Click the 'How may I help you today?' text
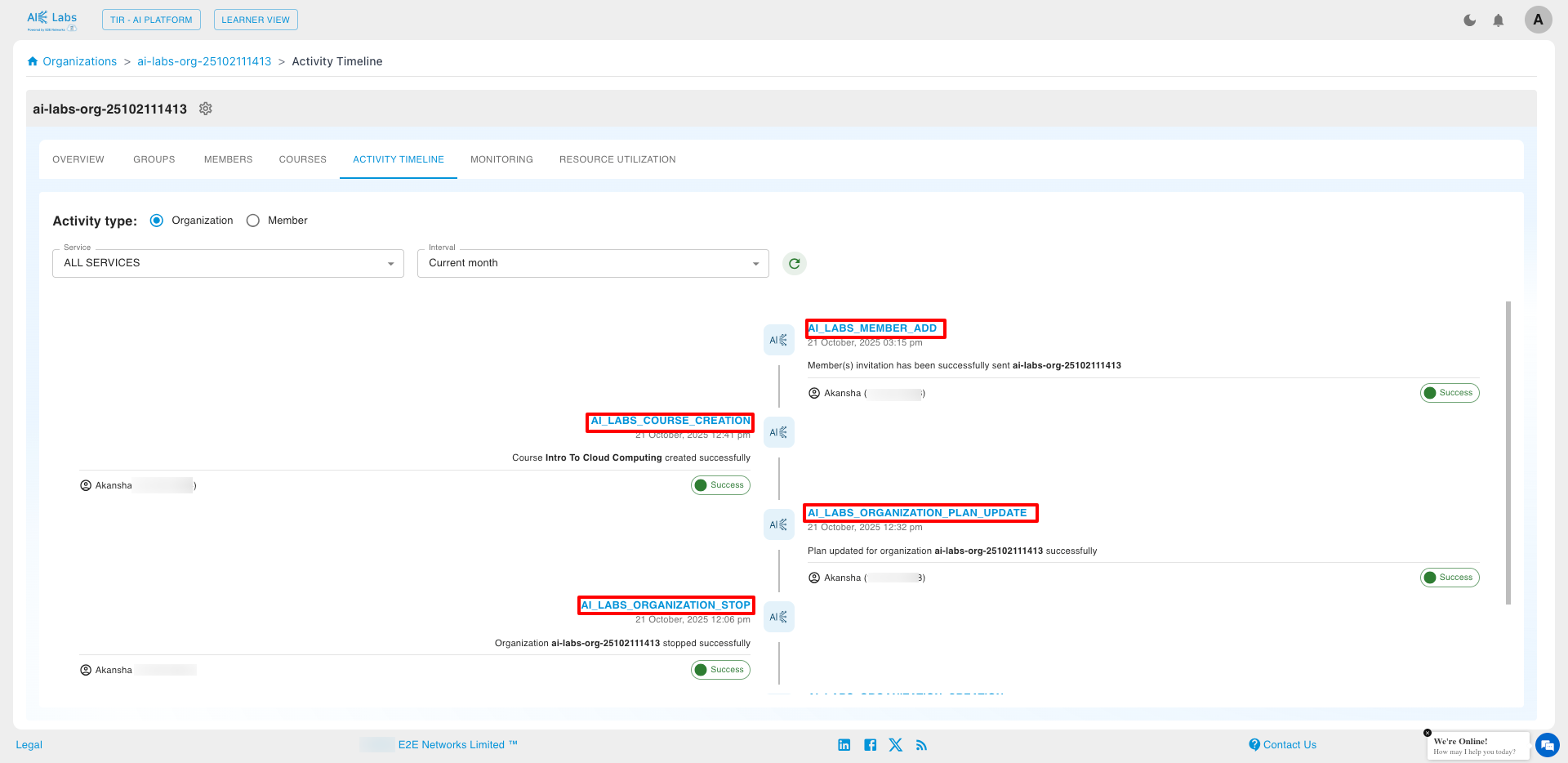Image resolution: width=1568 pixels, height=763 pixels. 1474,752
